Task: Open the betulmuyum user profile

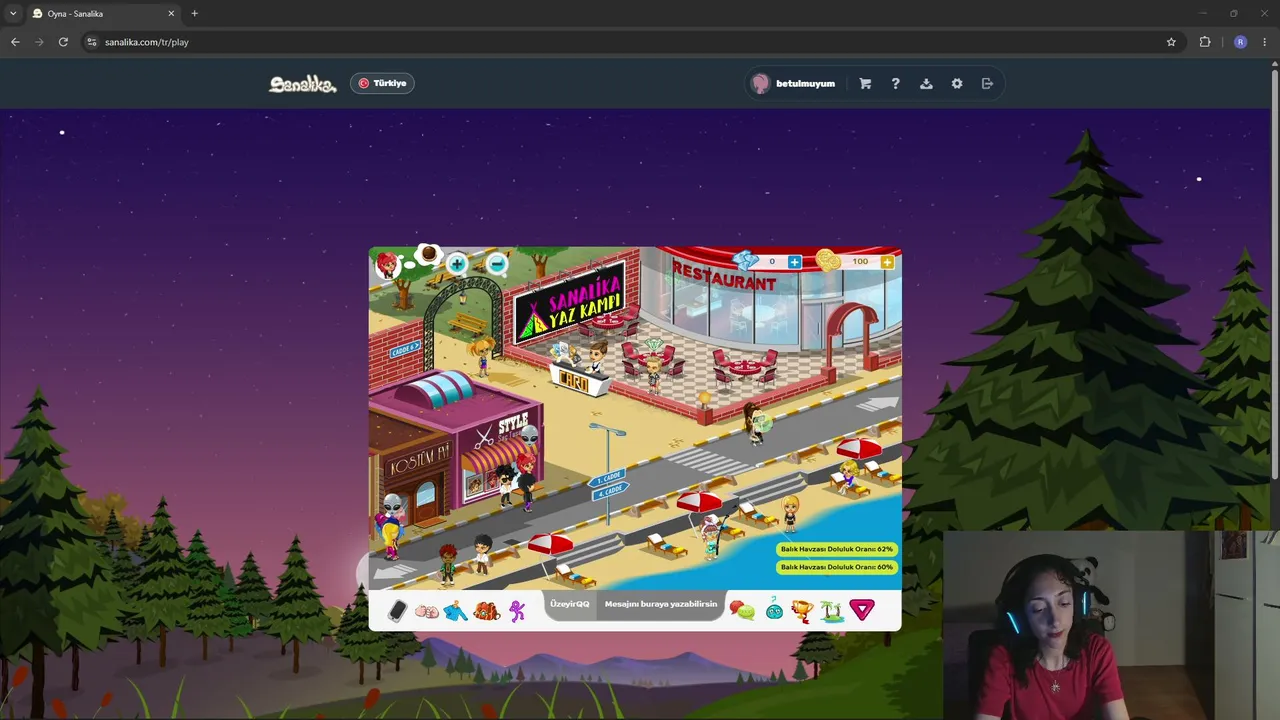Action: 793,84
